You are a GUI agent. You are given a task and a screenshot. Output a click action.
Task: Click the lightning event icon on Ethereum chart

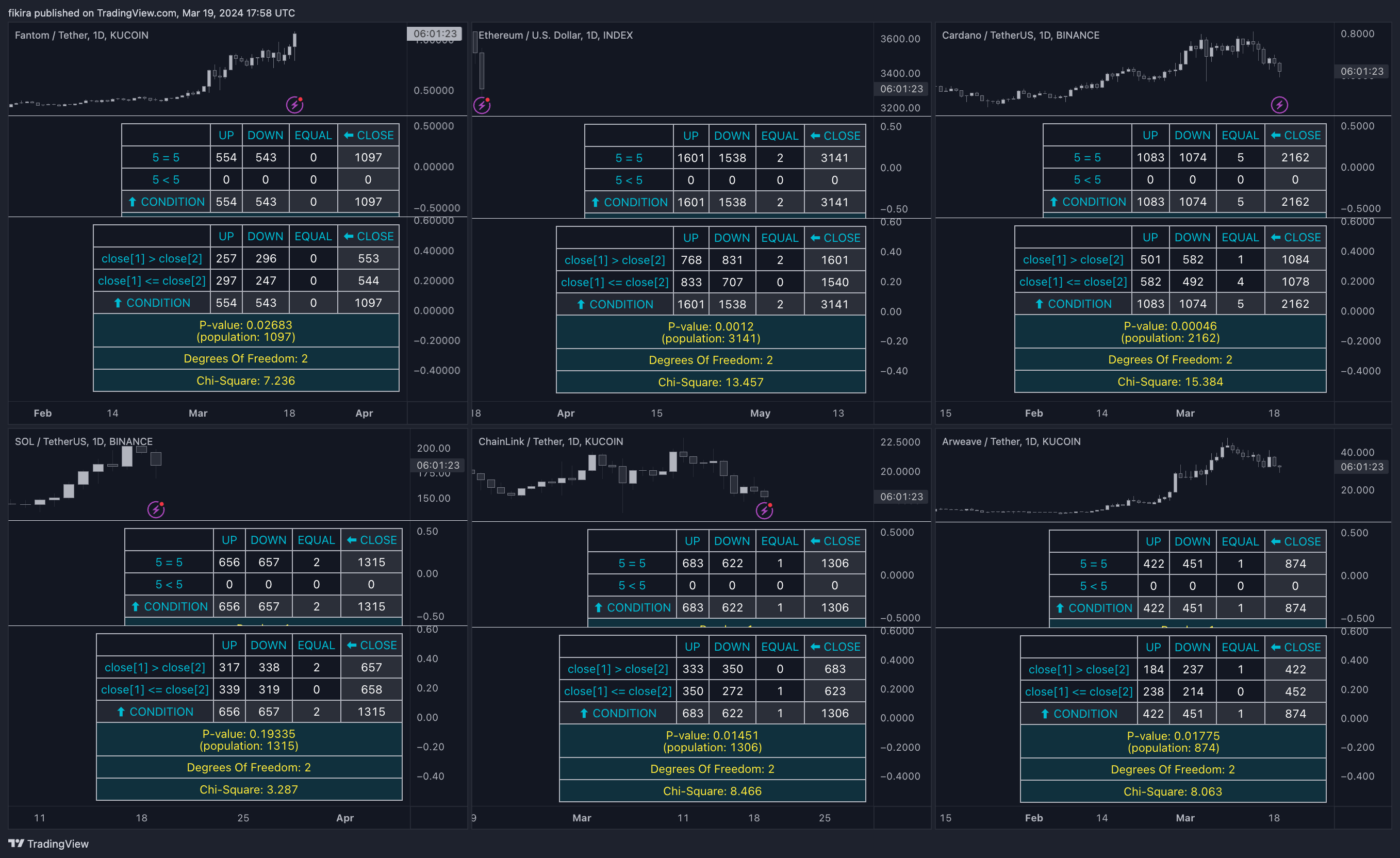[x=482, y=105]
